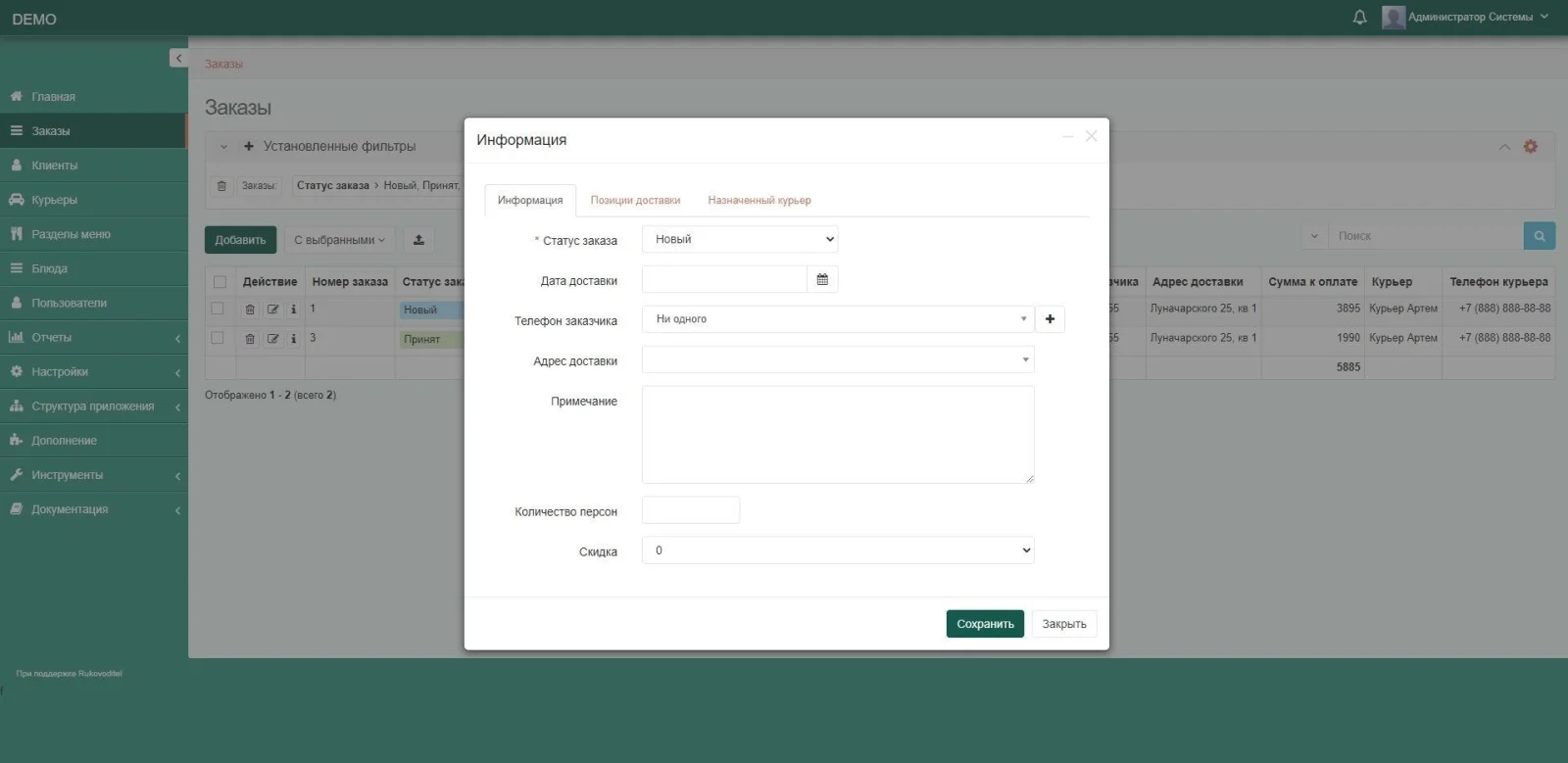Click the search magnifier button
1568x763 pixels.
coord(1539,236)
